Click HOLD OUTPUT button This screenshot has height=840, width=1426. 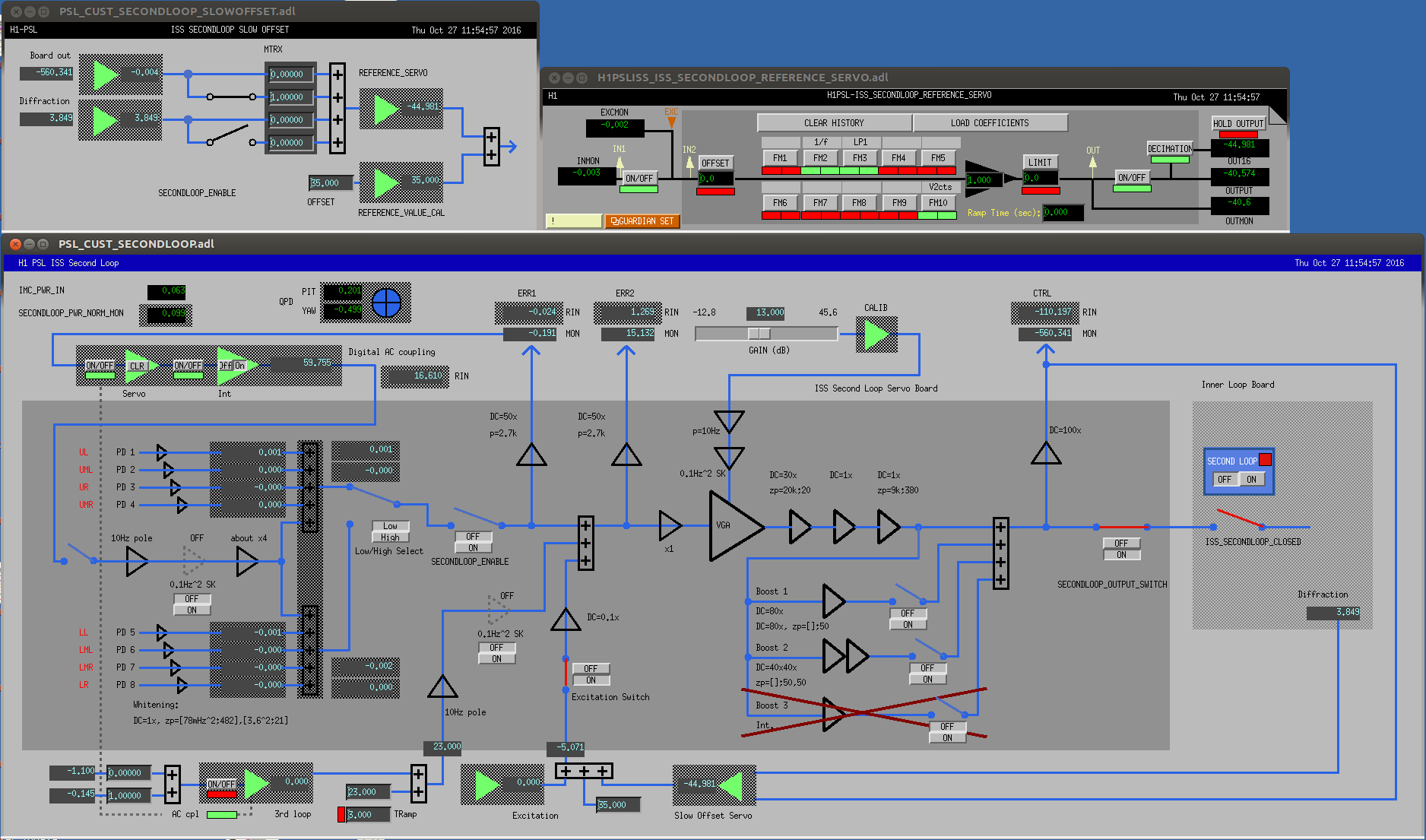click(x=1238, y=123)
